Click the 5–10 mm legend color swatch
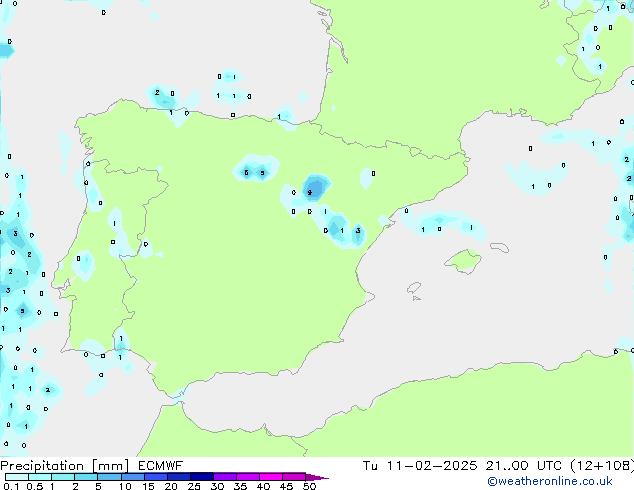 pyautogui.click(x=109, y=477)
